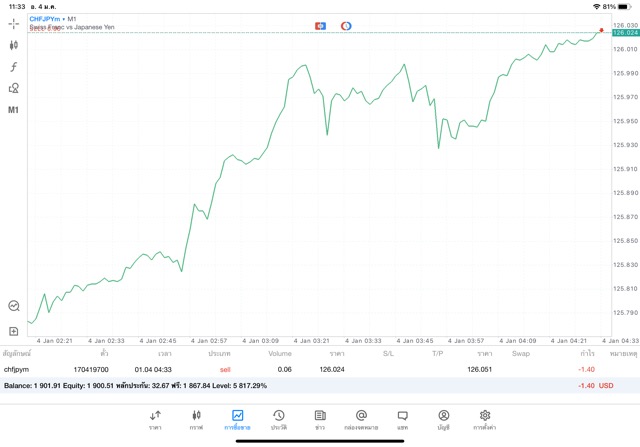
Task: Open the chart objects shapes tool
Action: pos(13,88)
